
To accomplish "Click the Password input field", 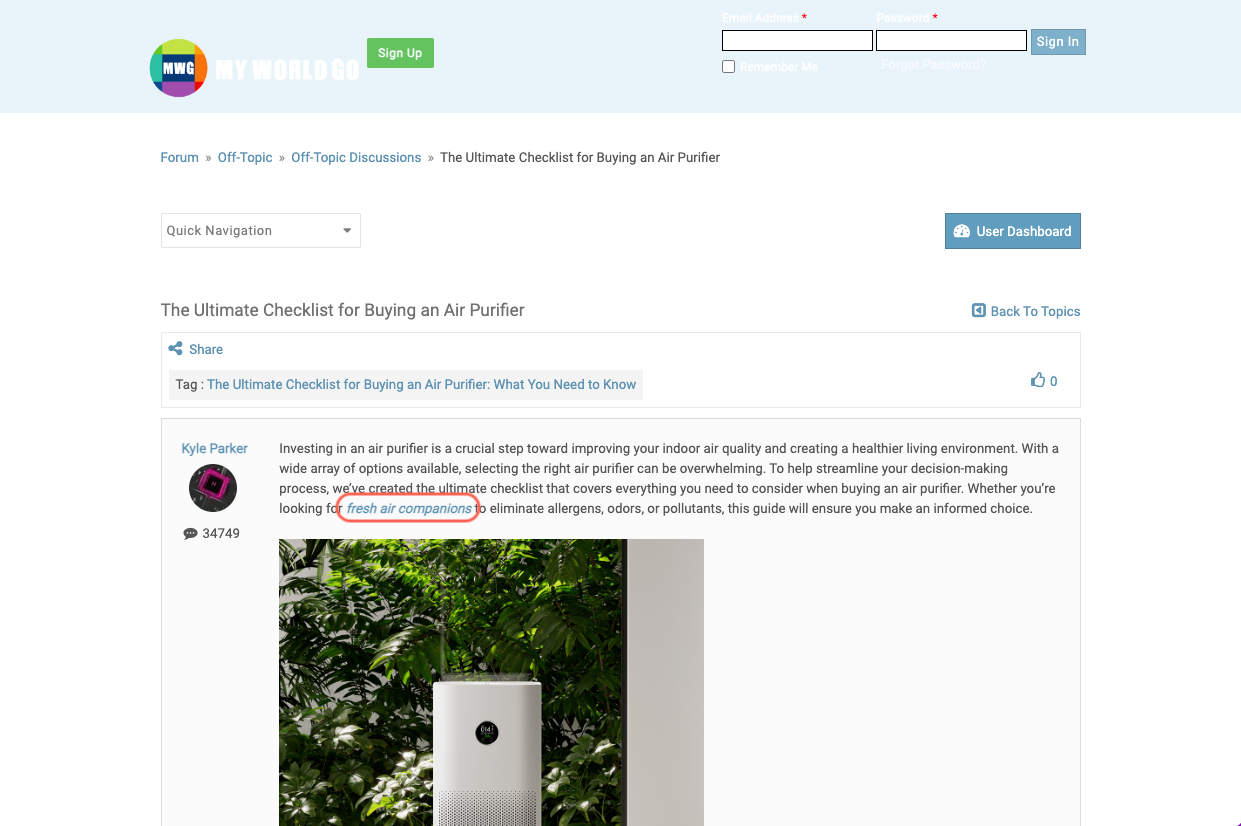I will pos(952,41).
